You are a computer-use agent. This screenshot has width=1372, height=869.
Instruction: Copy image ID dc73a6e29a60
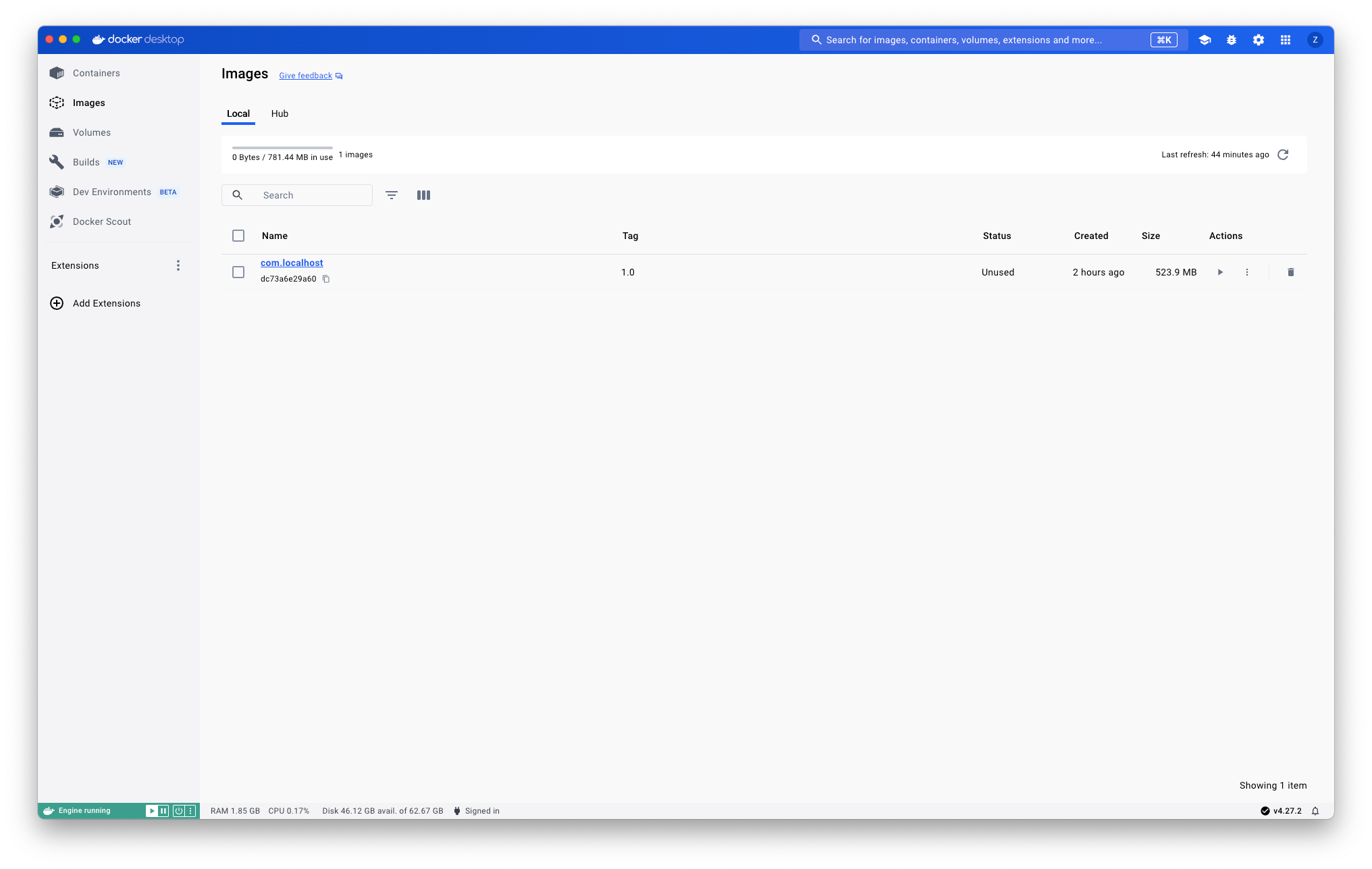(x=326, y=279)
